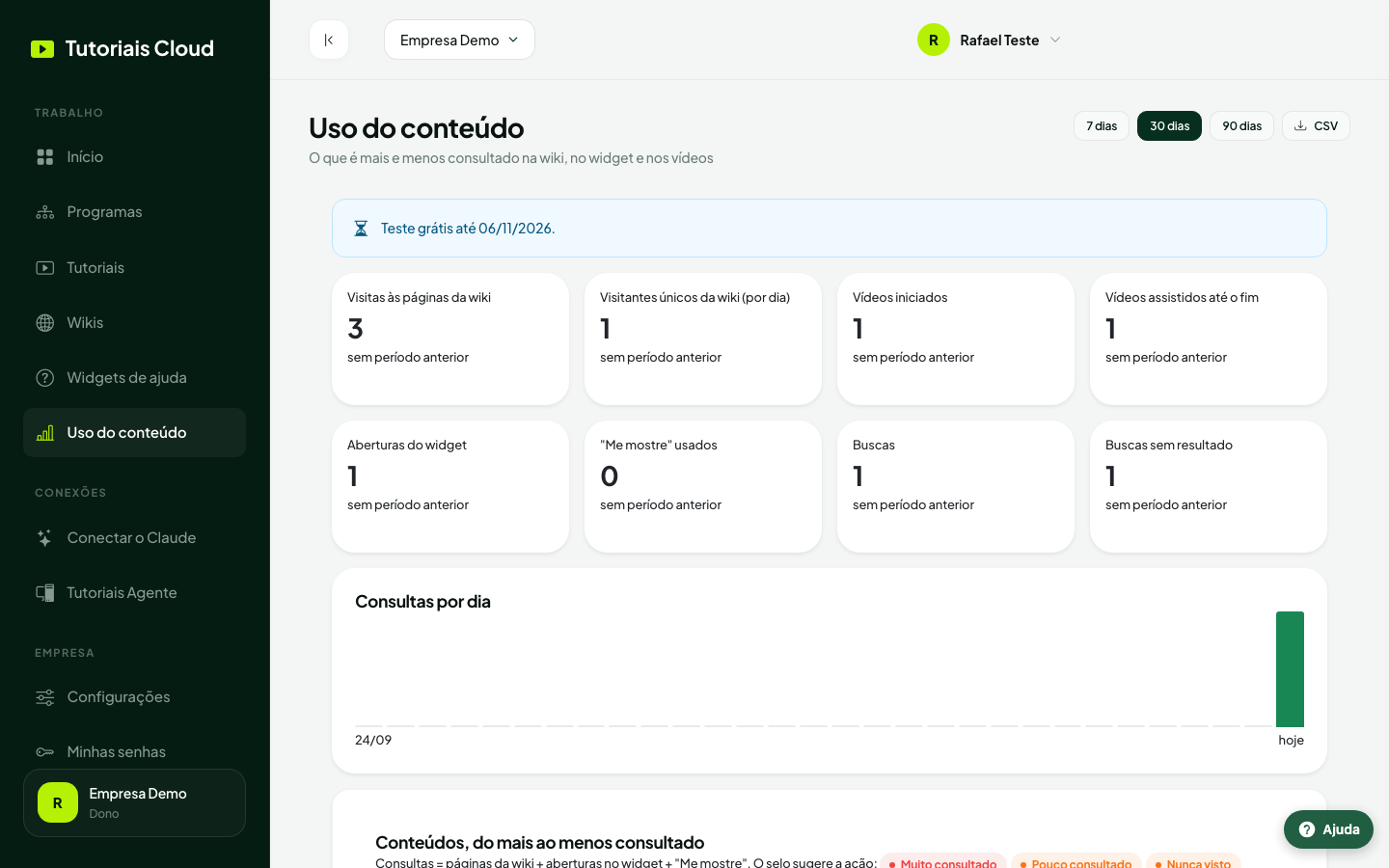Screen dimensions: 1389x868
Task: Click the Configurações sliders icon
Action: click(45, 697)
